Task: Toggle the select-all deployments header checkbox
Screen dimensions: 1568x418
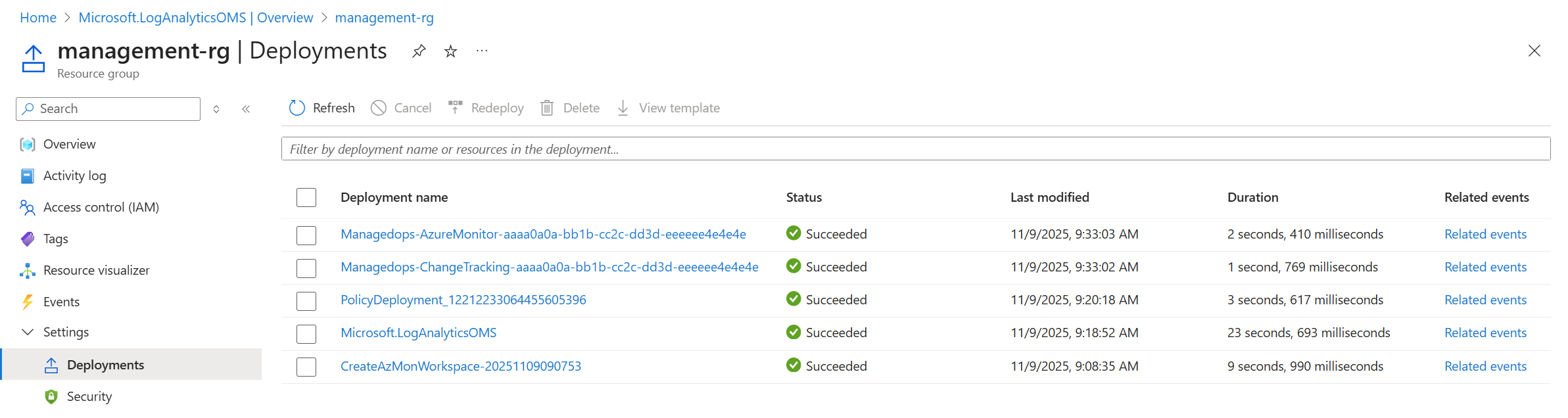Action: (306, 197)
